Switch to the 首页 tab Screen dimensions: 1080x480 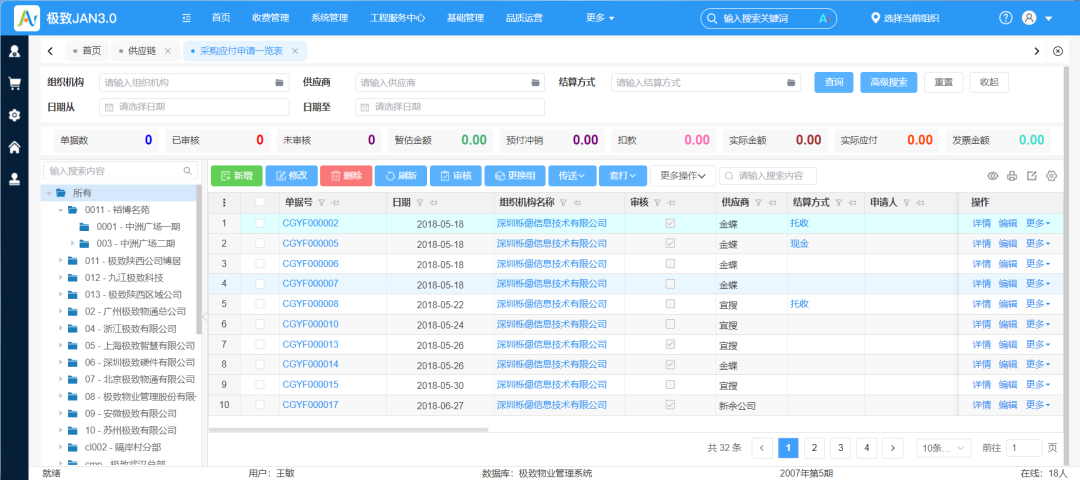tap(87, 51)
